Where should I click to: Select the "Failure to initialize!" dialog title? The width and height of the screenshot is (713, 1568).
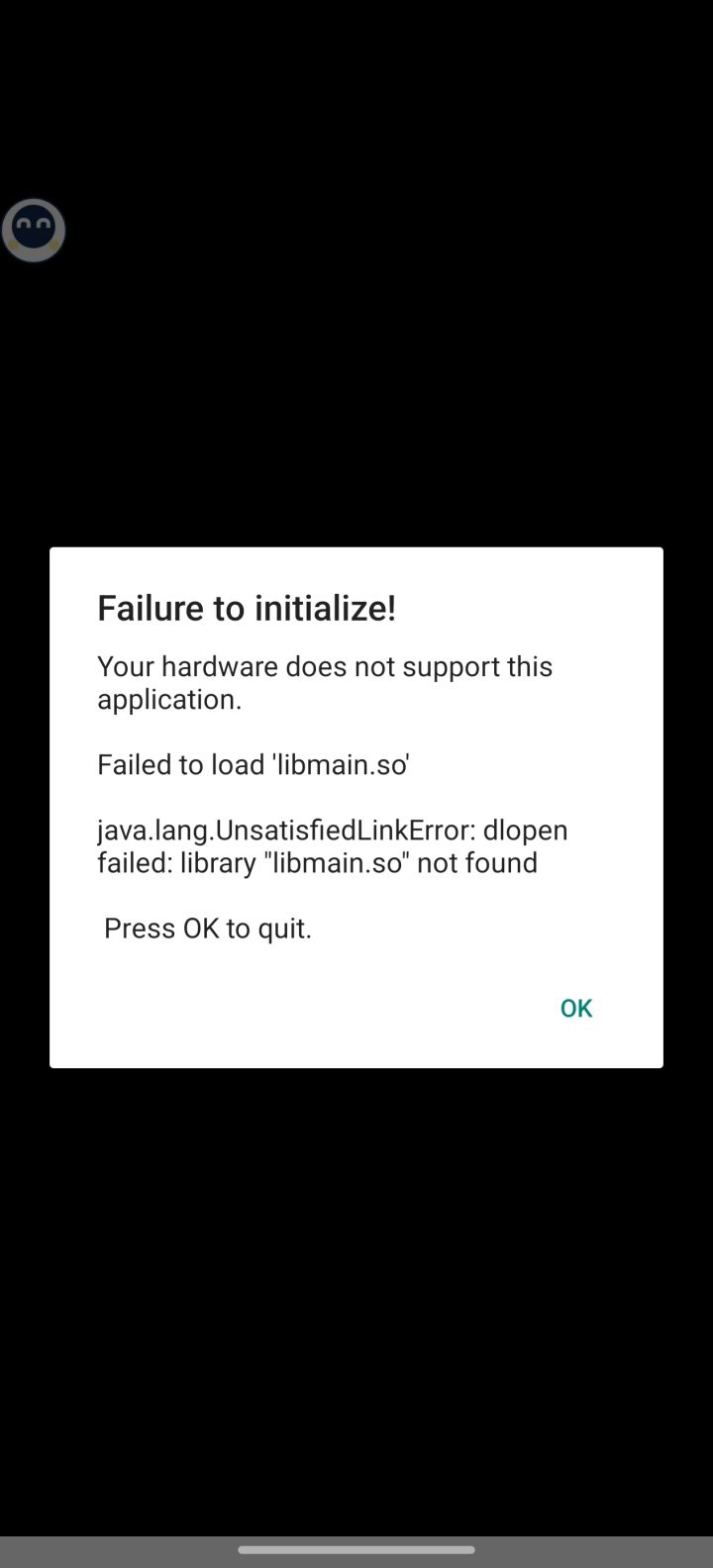tap(247, 608)
